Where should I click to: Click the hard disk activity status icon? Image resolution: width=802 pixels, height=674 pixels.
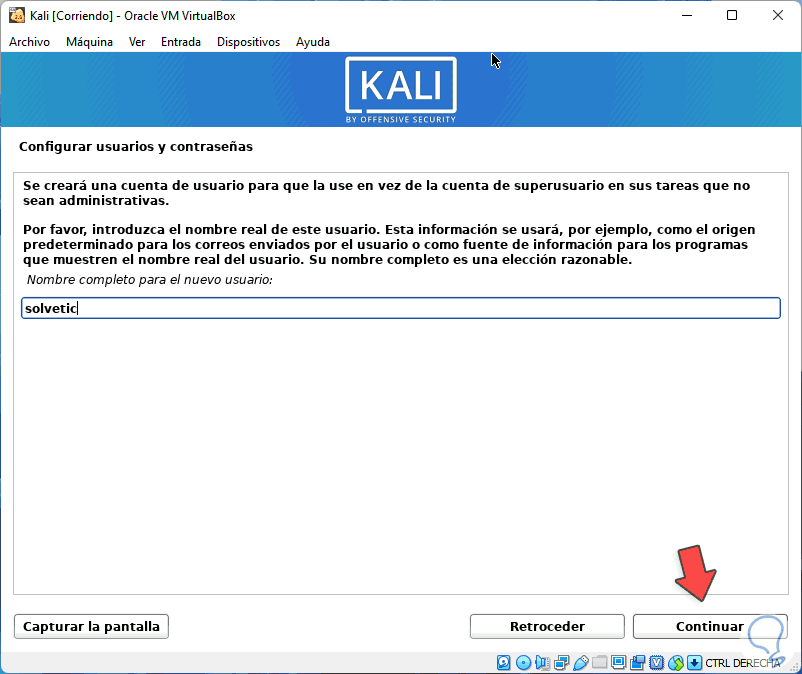click(x=503, y=663)
